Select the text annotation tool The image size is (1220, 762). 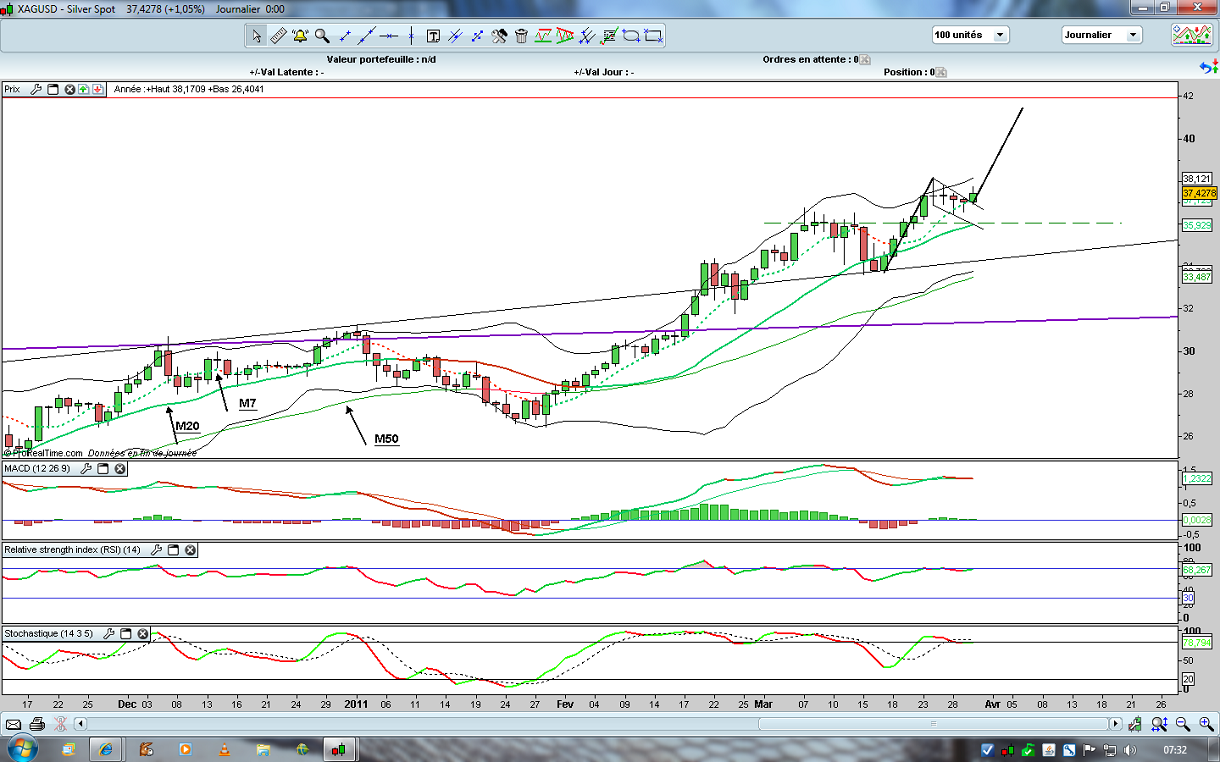[433, 36]
